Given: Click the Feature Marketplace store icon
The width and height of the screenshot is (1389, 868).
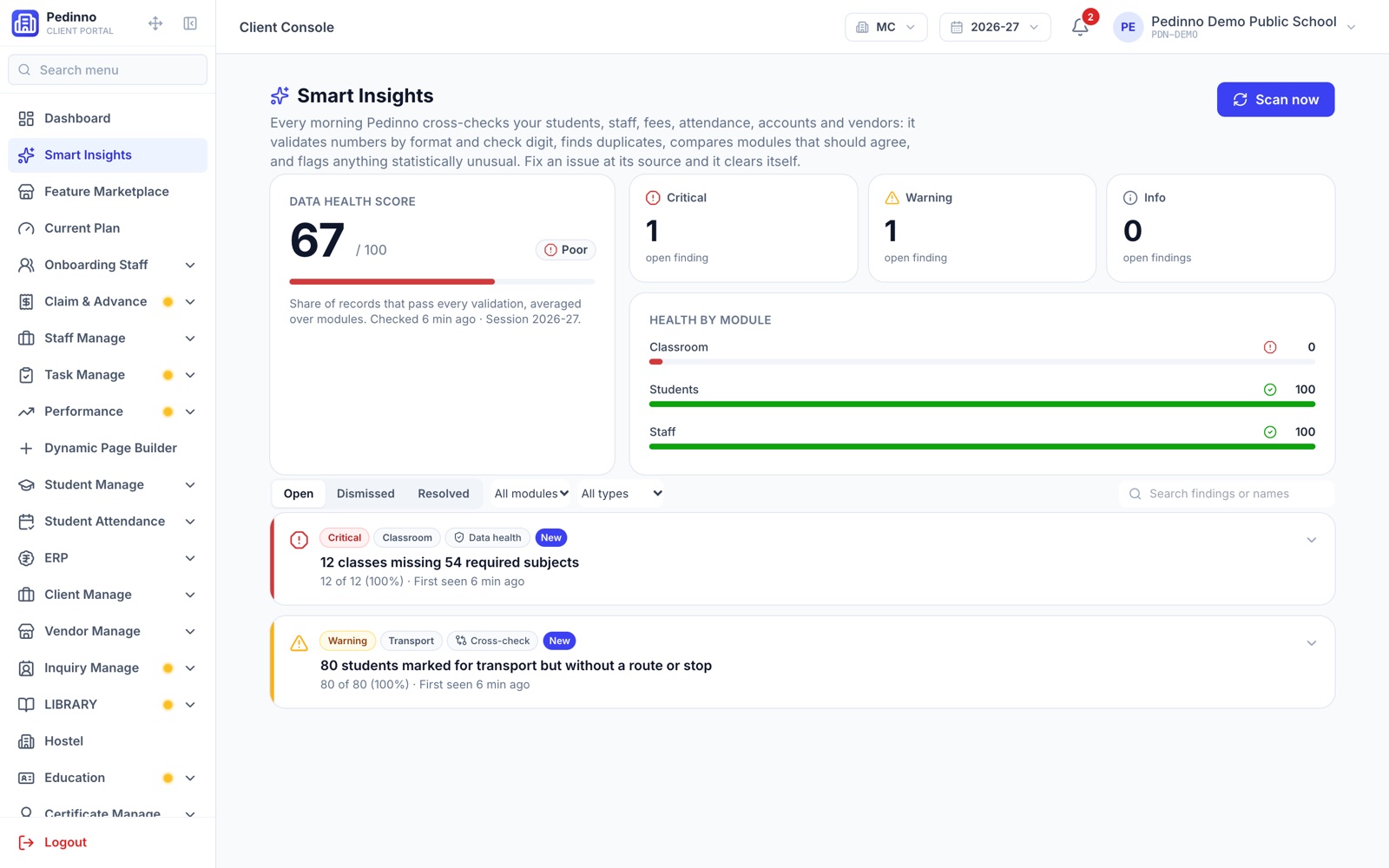Looking at the screenshot, I should [26, 192].
